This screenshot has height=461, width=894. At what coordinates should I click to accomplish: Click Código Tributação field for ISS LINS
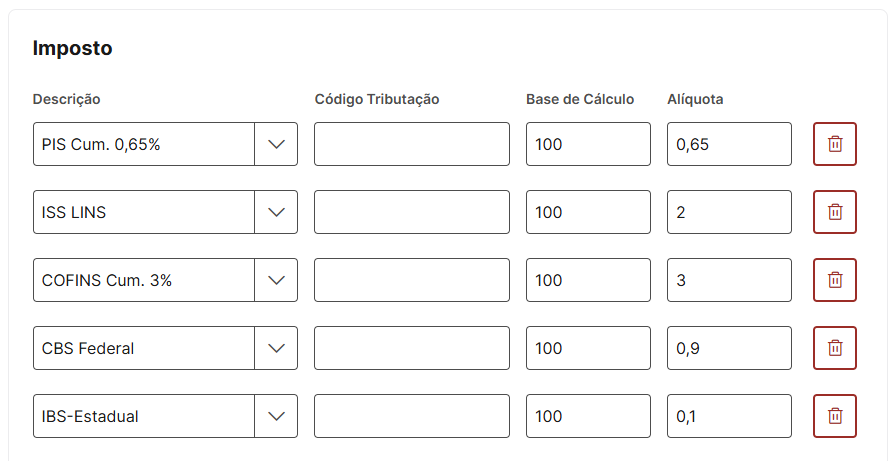(411, 212)
